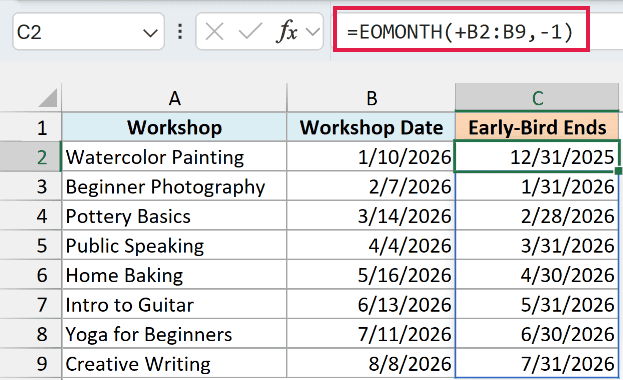
Task: Select the Public Speaking cell
Action: point(174,245)
